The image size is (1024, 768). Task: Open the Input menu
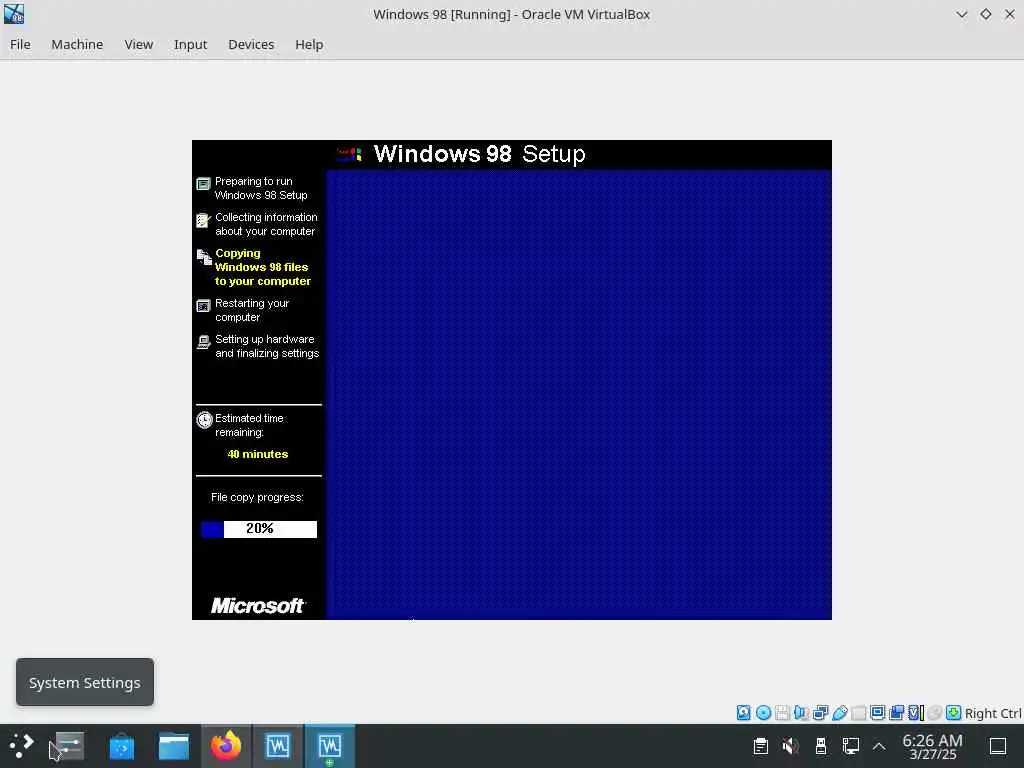coord(190,44)
